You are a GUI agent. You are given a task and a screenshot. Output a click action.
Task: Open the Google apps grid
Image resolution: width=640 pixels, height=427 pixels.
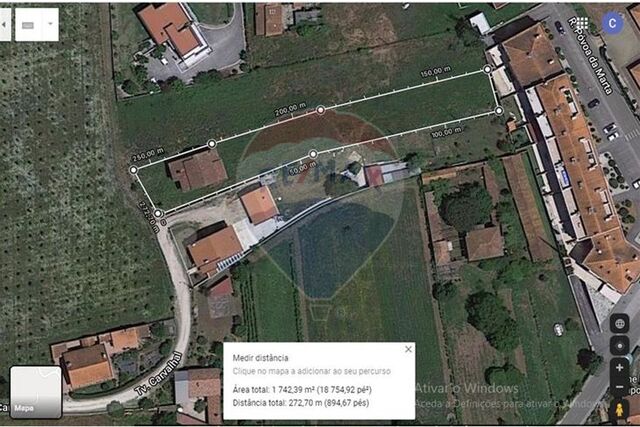tap(582, 23)
